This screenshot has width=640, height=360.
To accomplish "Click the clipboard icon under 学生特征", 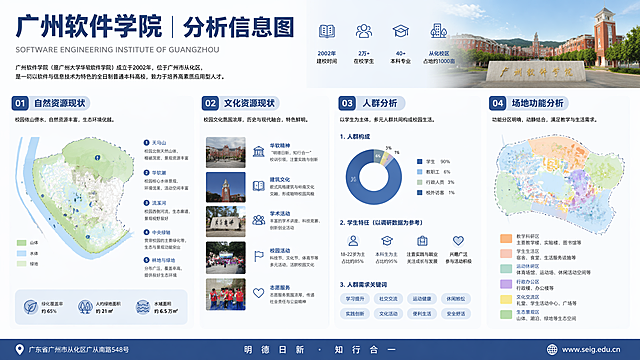I will coord(422,241).
